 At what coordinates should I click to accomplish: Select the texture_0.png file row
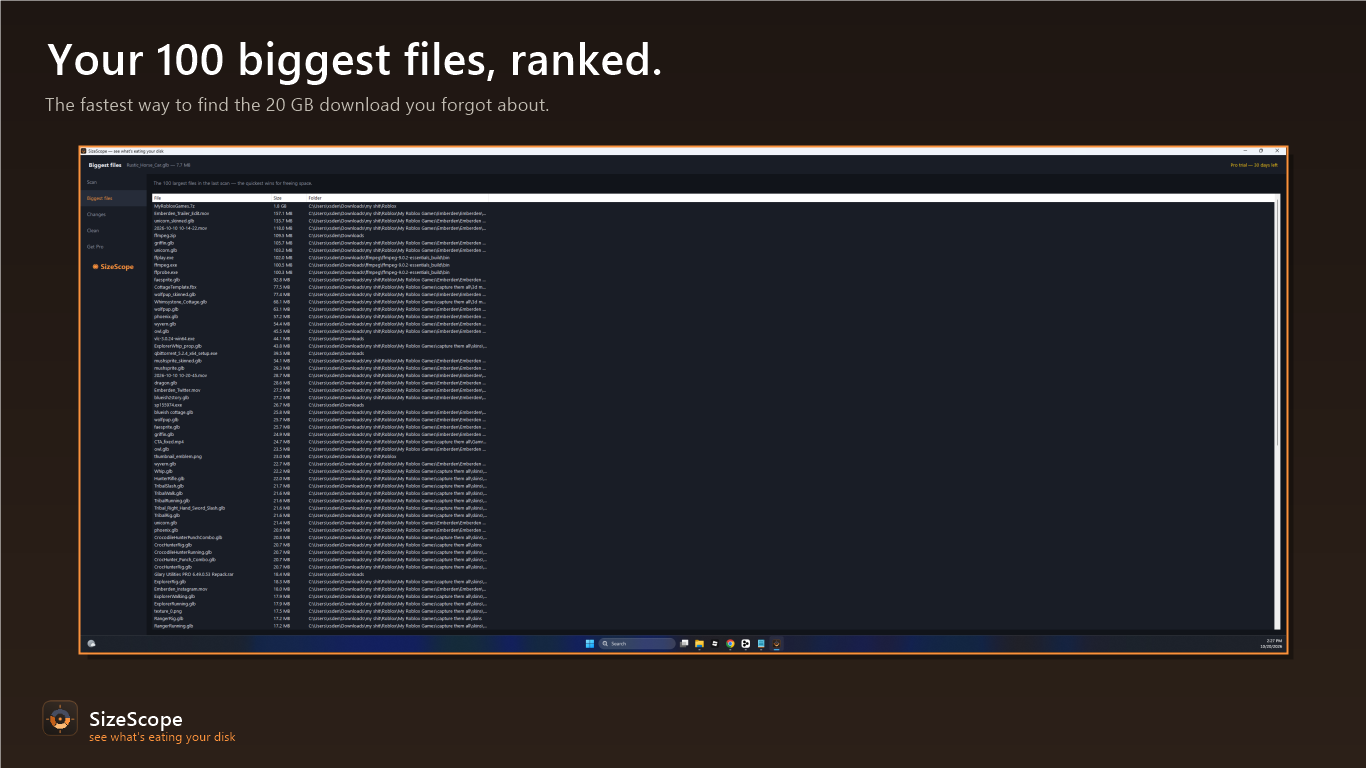coord(713,611)
